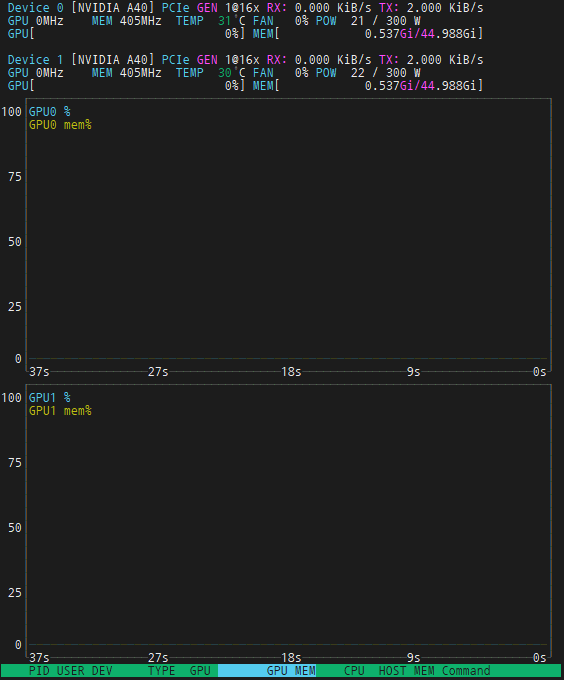The height and width of the screenshot is (680, 564).
Task: Click Device 0 TX value 2.000 KiB/s
Action: [445, 8]
